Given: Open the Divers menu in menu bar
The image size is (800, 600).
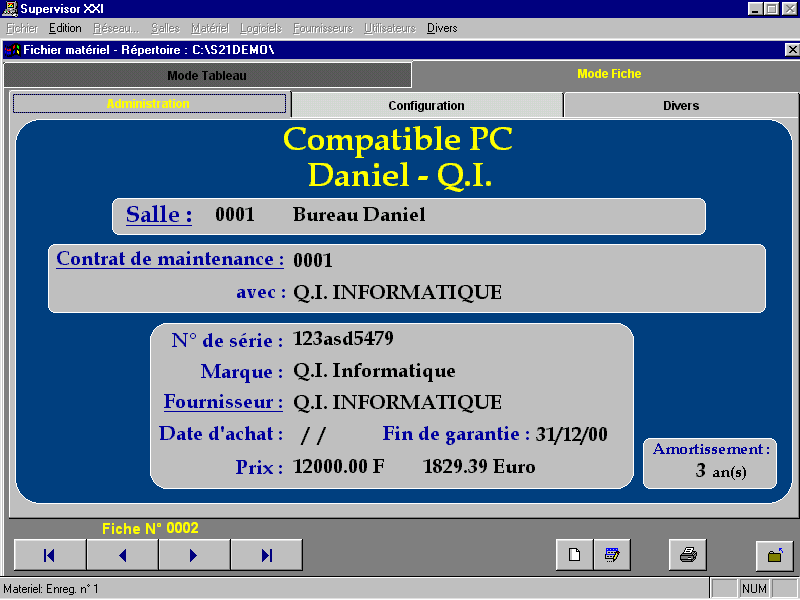Looking at the screenshot, I should 442,28.
